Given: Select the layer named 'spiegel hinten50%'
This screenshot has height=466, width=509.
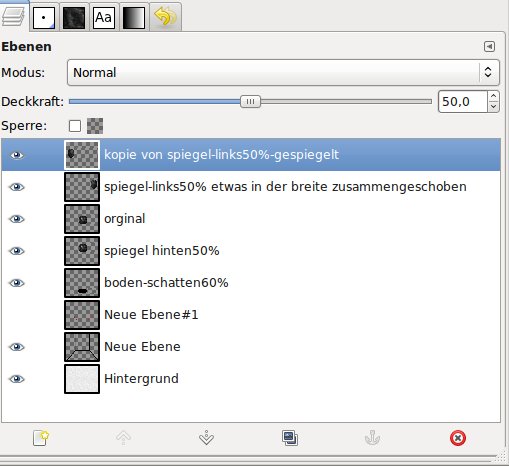Looking at the screenshot, I should click(162, 251).
